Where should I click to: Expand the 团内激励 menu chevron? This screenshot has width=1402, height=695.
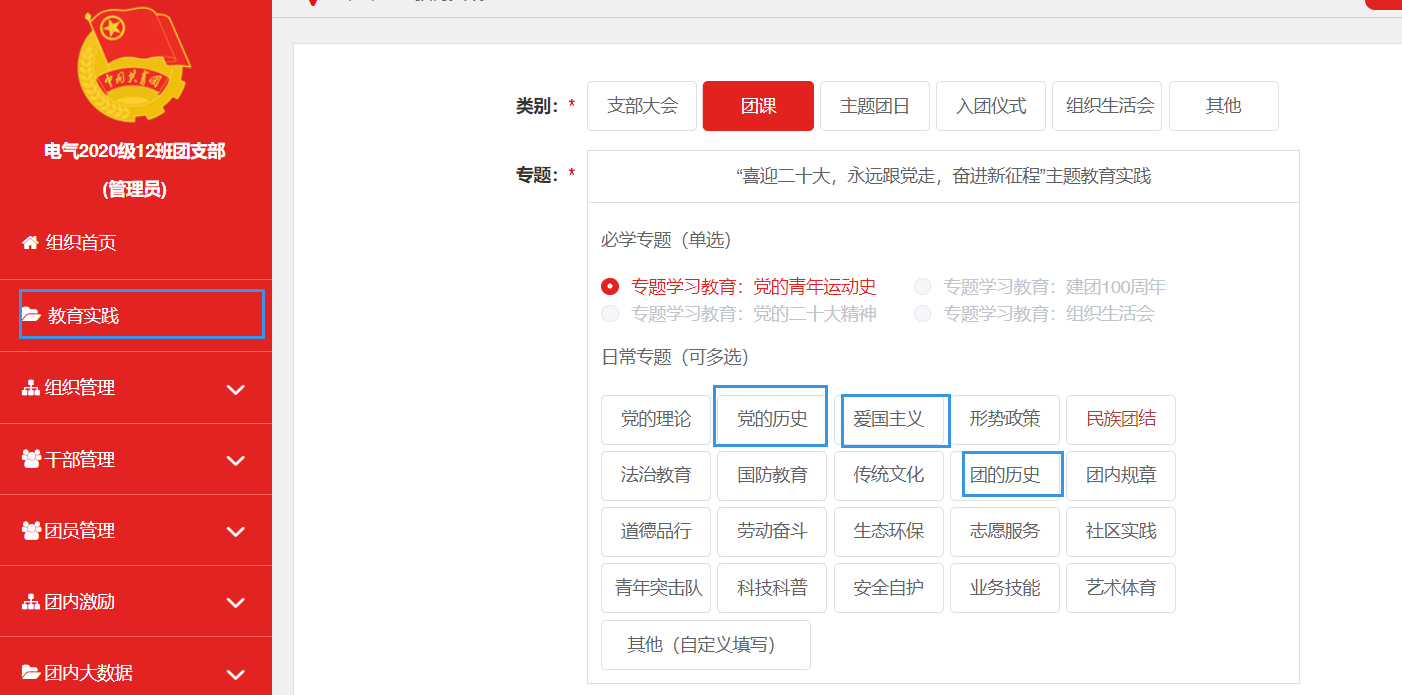click(236, 603)
